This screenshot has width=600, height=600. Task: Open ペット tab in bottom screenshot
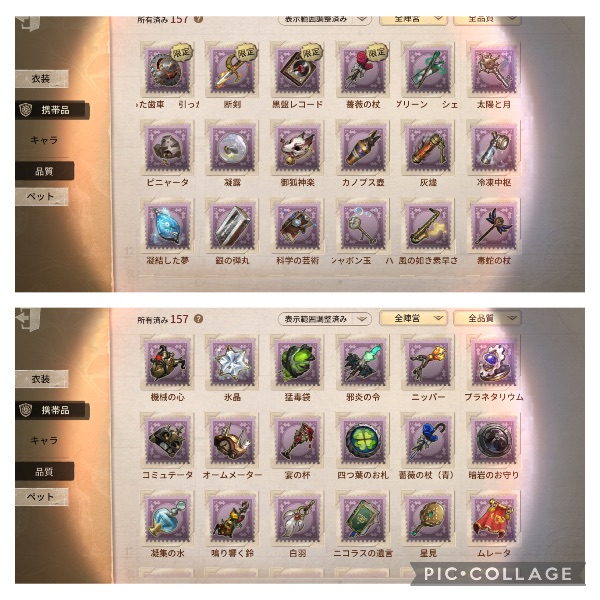click(41, 497)
